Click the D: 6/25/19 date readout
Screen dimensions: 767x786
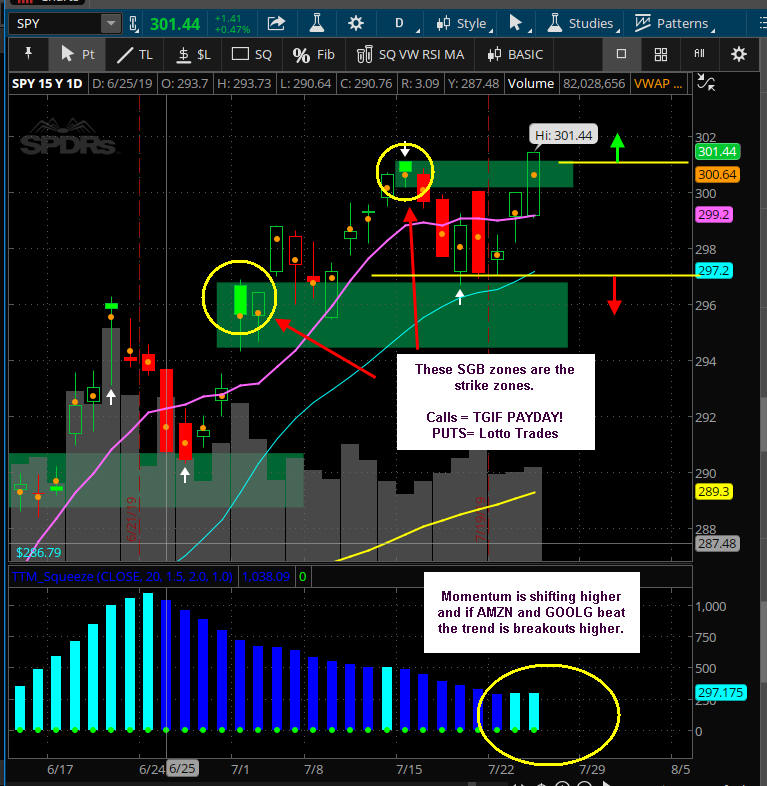[x=122, y=83]
